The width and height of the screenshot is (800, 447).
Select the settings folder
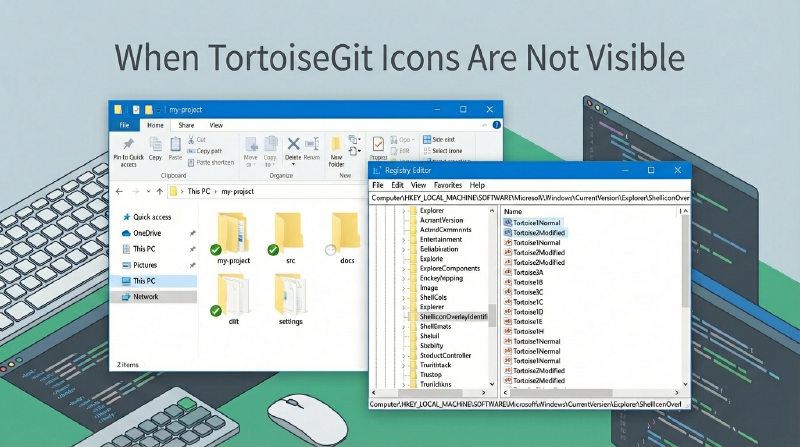(290, 300)
